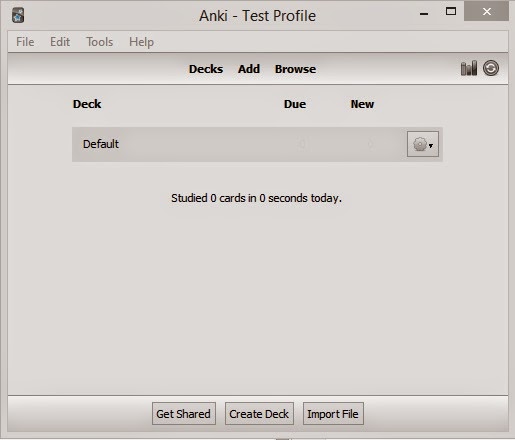Open the Default deck gear options dropdown
The image size is (515, 440).
[423, 144]
